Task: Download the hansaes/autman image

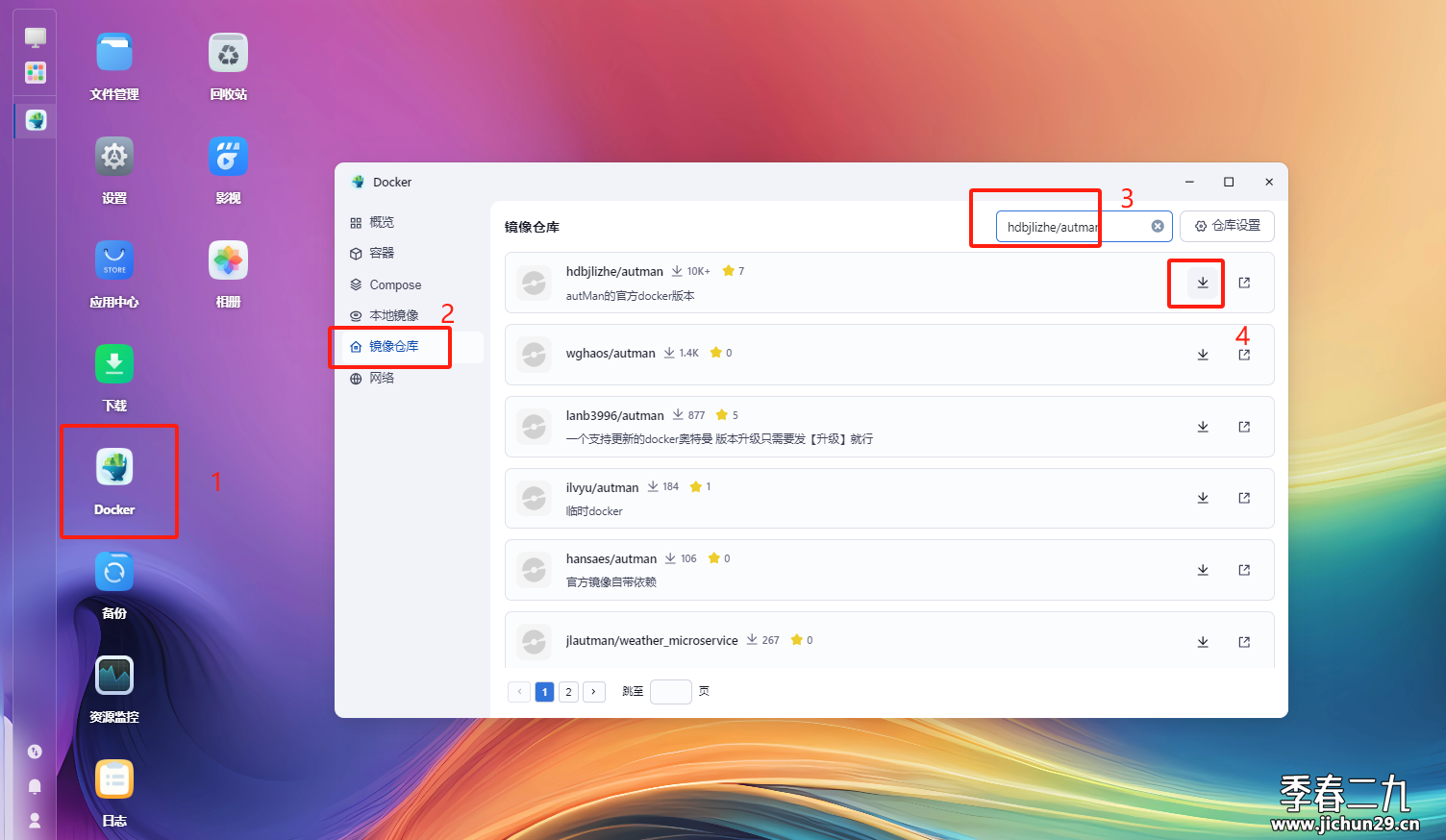Action: [1203, 570]
